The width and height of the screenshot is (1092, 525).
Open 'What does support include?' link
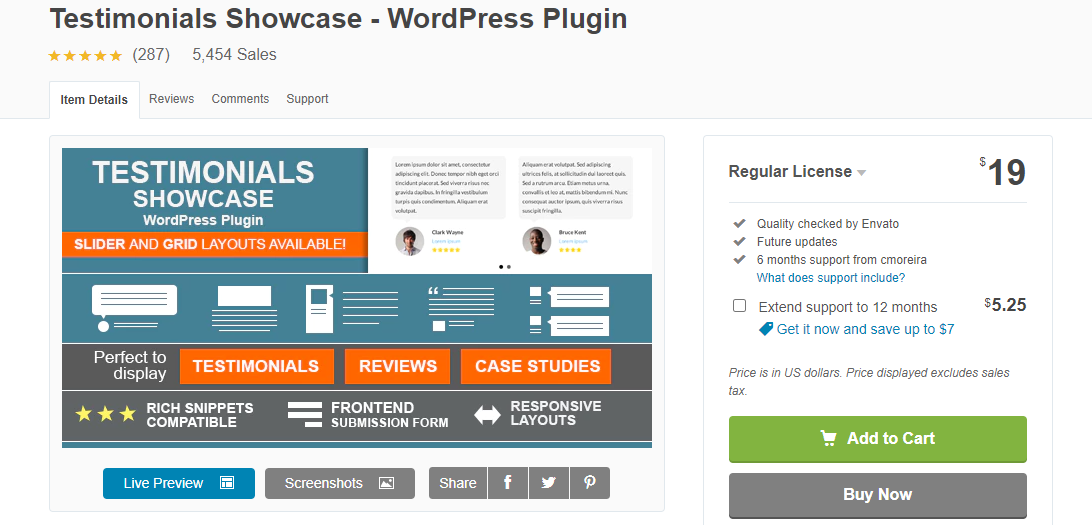pos(831,278)
